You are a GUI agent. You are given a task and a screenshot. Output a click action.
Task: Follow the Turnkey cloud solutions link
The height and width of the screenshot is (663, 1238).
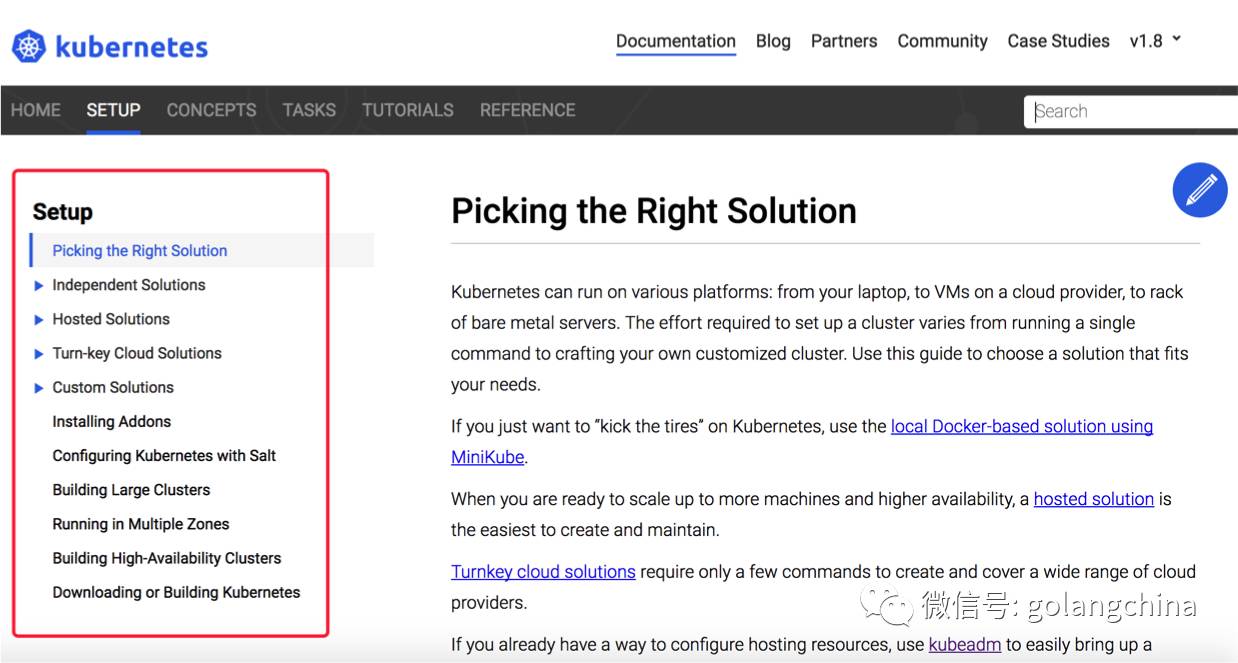[x=543, y=572]
